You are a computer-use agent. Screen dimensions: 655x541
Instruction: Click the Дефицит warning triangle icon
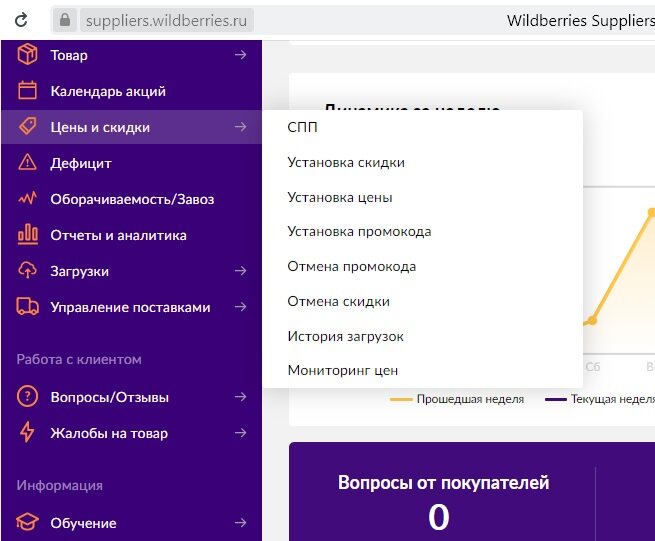coord(27,162)
